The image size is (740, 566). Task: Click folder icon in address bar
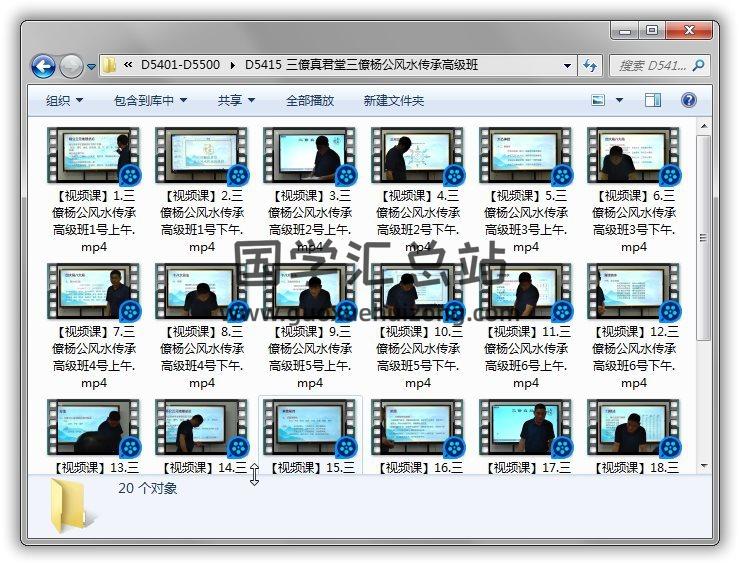[x=110, y=66]
